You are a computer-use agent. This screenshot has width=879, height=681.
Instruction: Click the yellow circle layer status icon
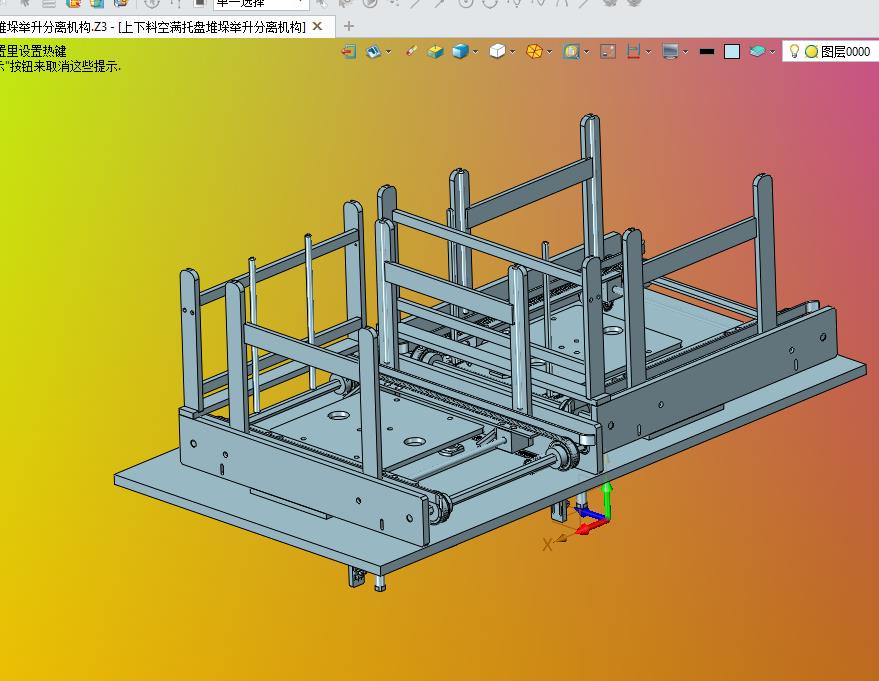(811, 52)
